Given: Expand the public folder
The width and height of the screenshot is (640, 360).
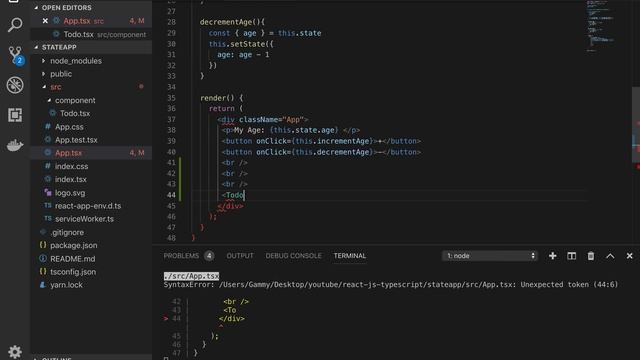Looking at the screenshot, I should pos(61,74).
